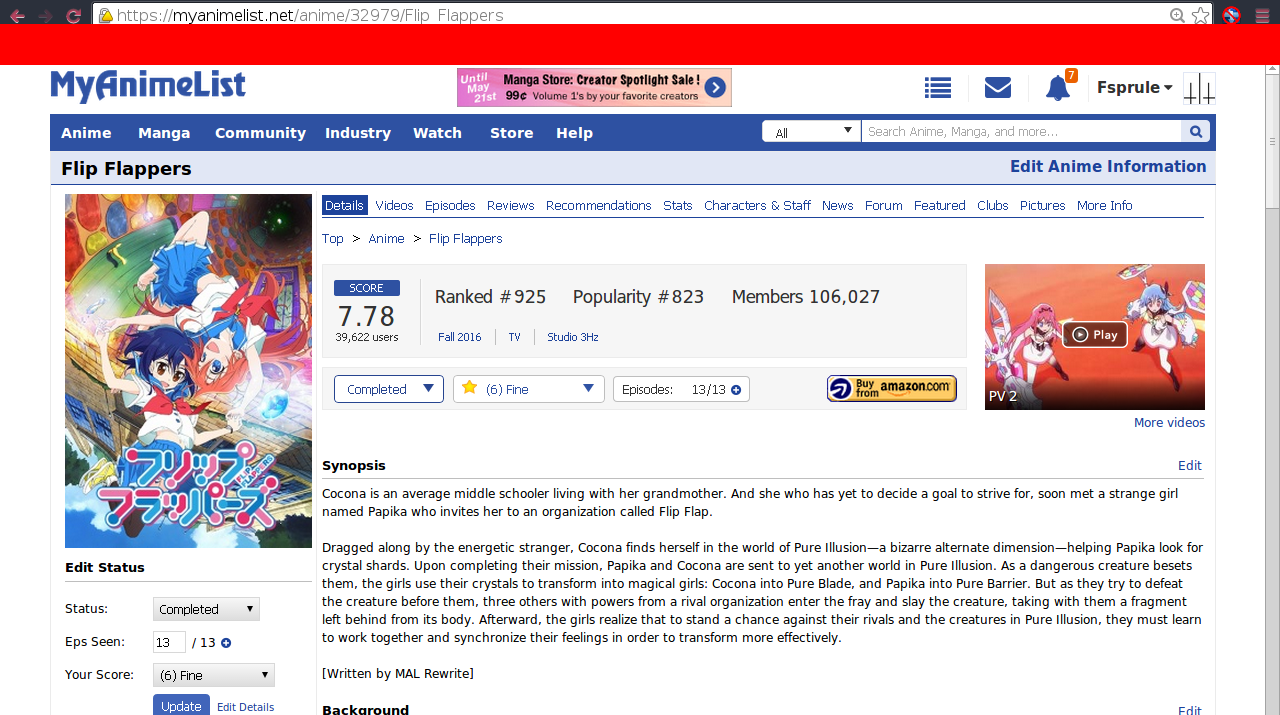Click the browser reload icon
The height and width of the screenshot is (715, 1280).
(x=73, y=15)
